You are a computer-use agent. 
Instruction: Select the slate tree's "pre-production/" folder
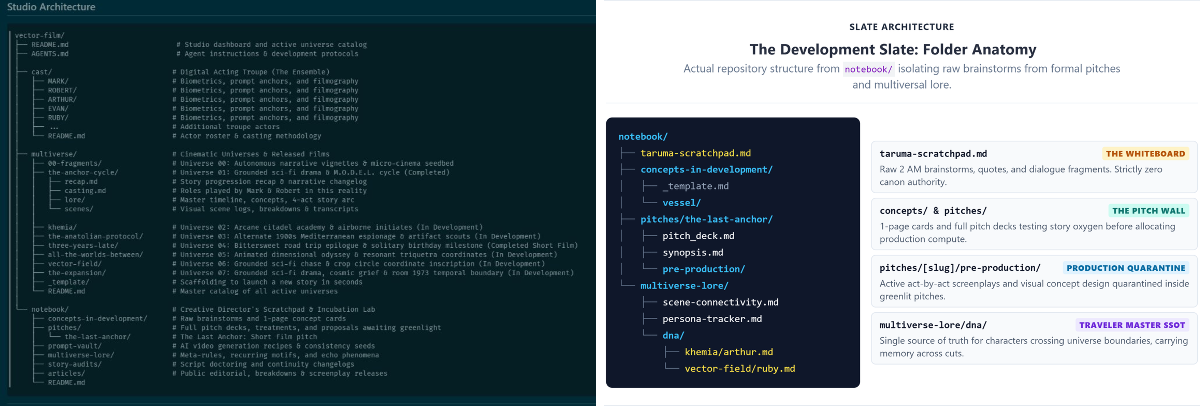click(704, 269)
